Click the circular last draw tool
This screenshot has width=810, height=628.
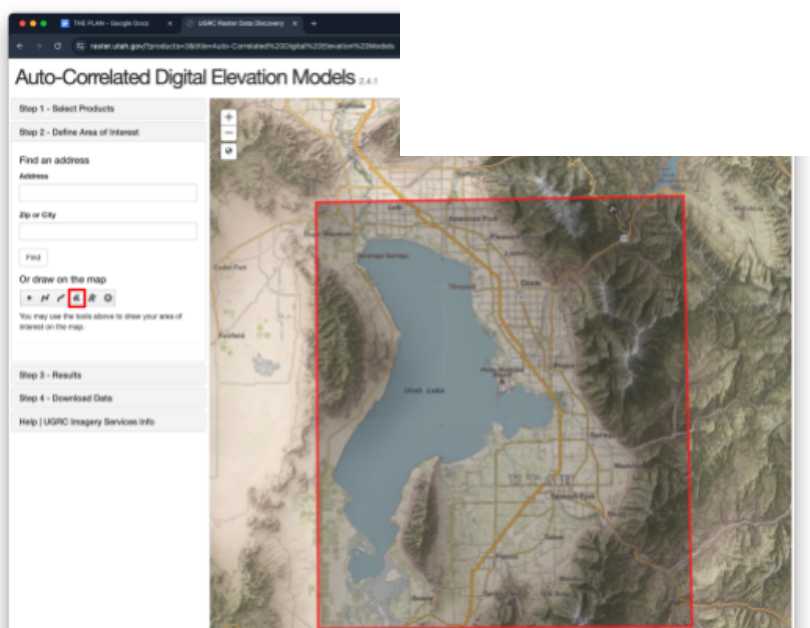(x=108, y=298)
